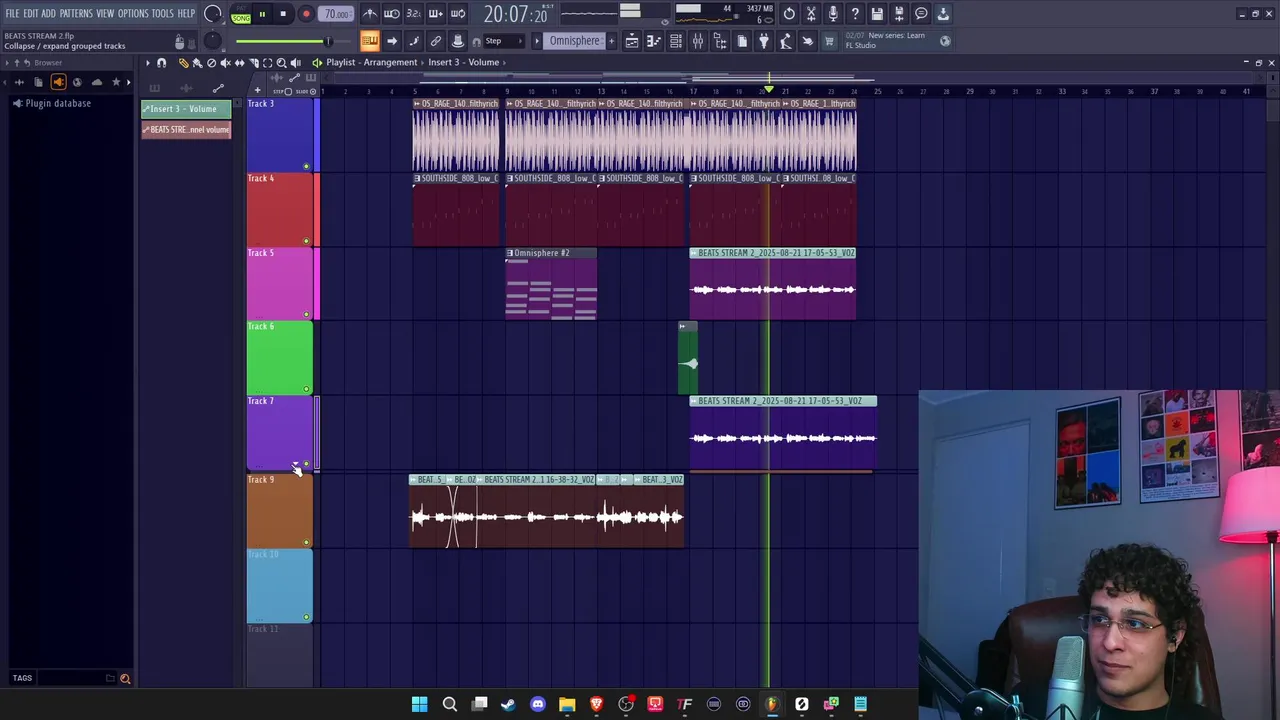Stop playback with the stop button
1280x720 pixels.
coord(283,14)
